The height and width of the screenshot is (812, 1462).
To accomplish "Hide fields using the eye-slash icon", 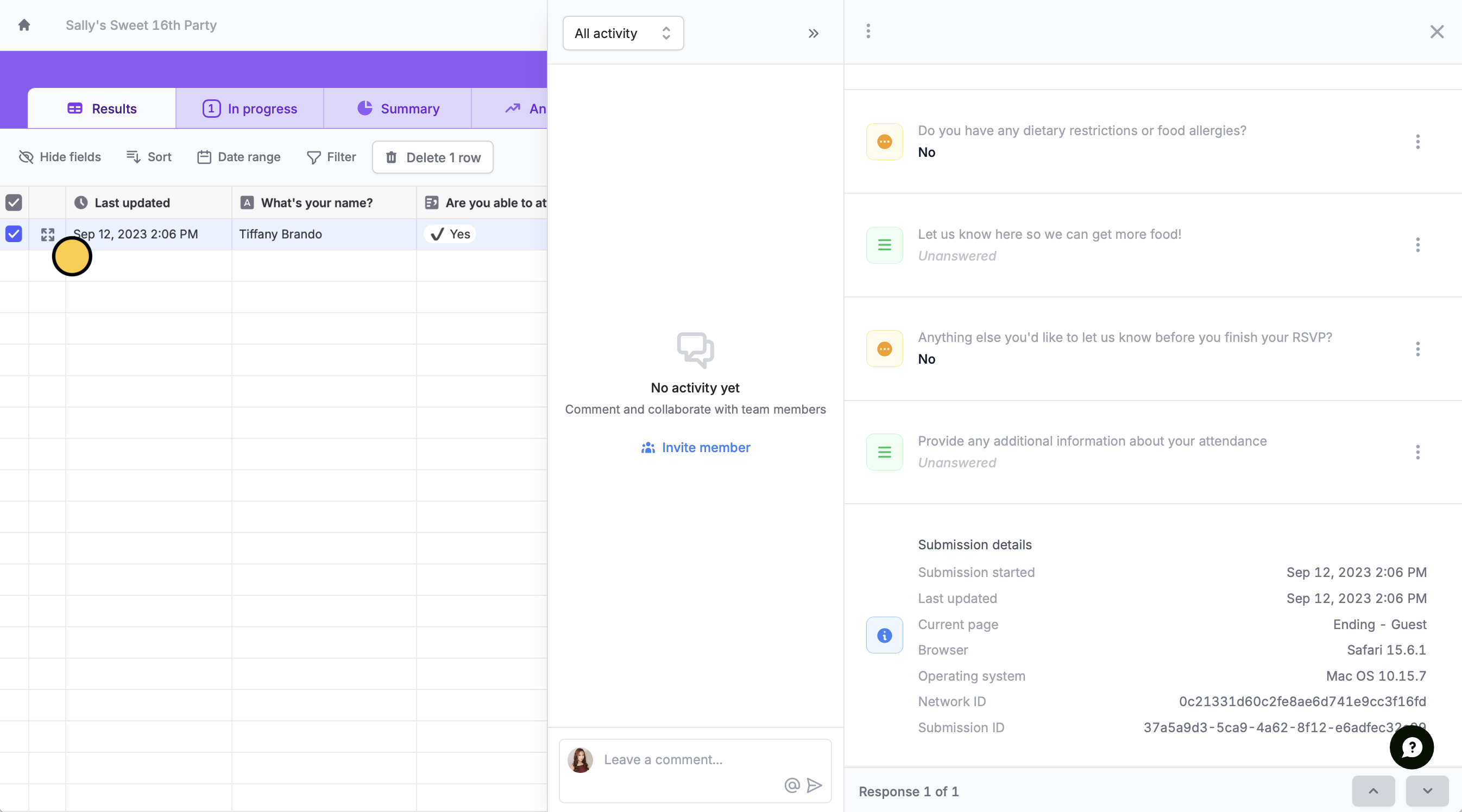I will [26, 157].
